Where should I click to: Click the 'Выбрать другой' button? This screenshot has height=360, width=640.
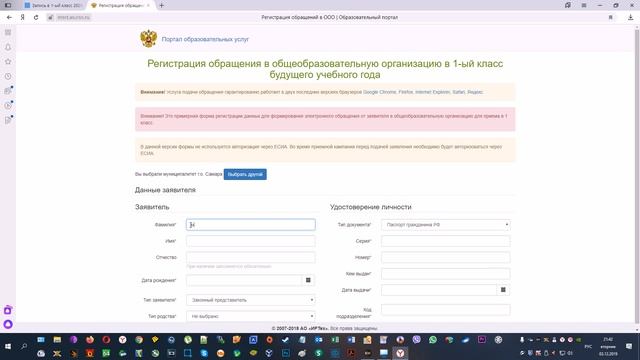pyautogui.click(x=245, y=174)
